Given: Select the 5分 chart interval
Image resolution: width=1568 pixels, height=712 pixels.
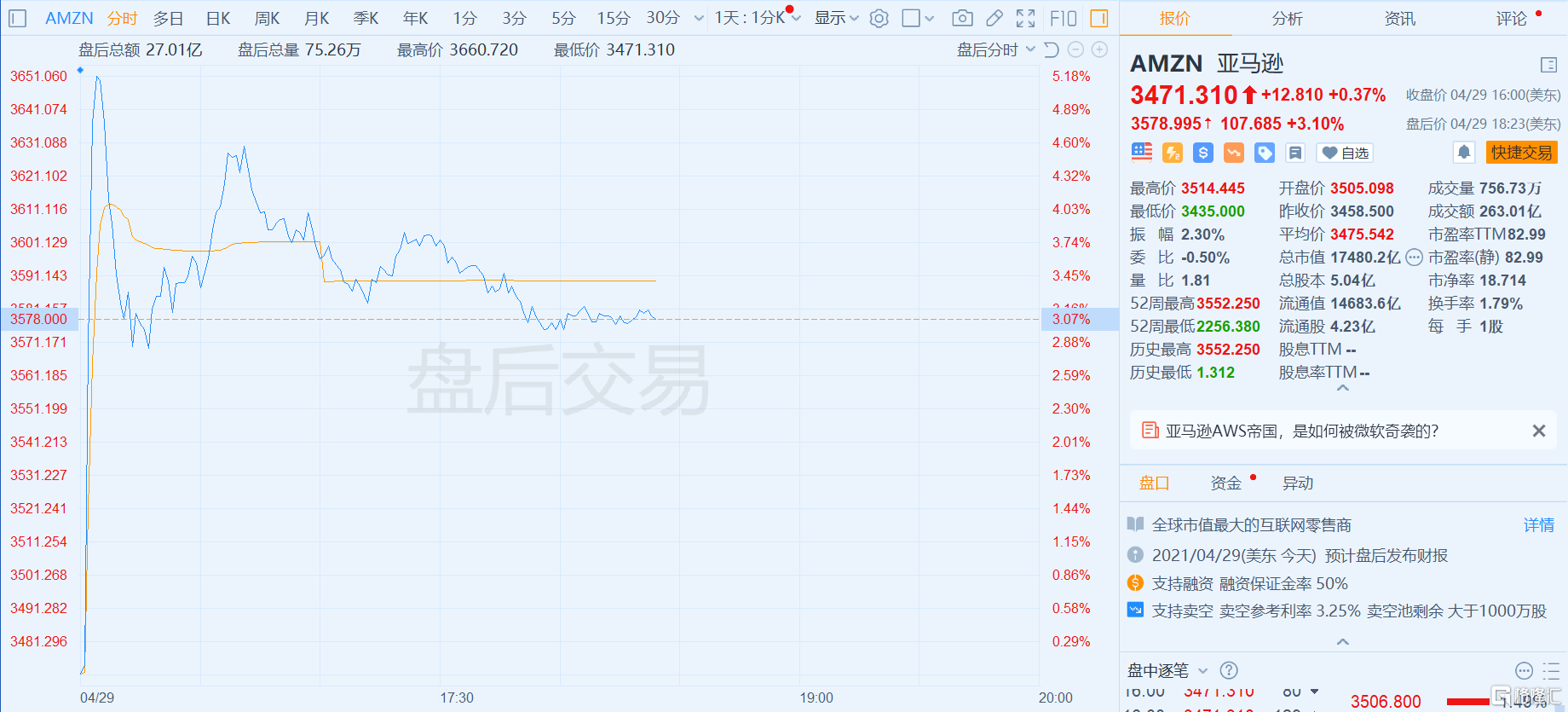Looking at the screenshot, I should tap(563, 18).
